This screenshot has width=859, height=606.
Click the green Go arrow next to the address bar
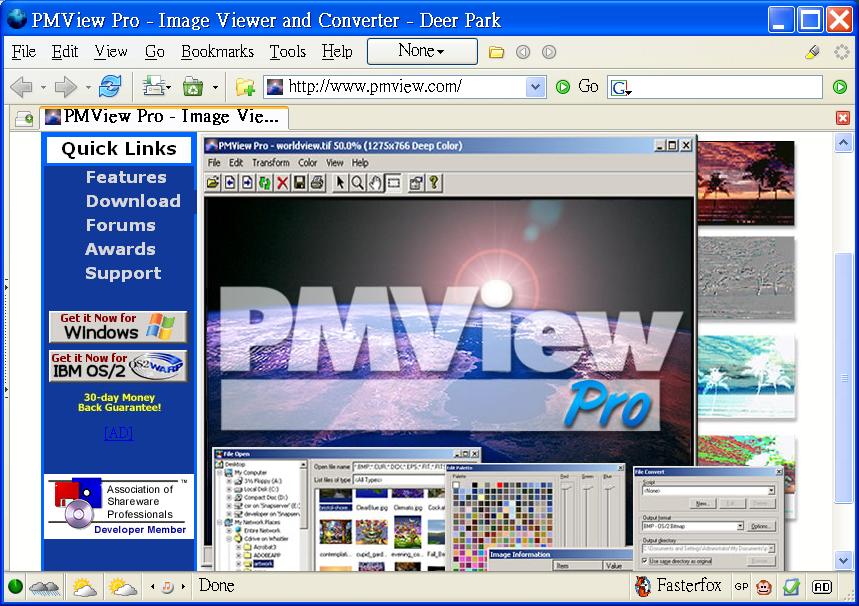pos(563,87)
